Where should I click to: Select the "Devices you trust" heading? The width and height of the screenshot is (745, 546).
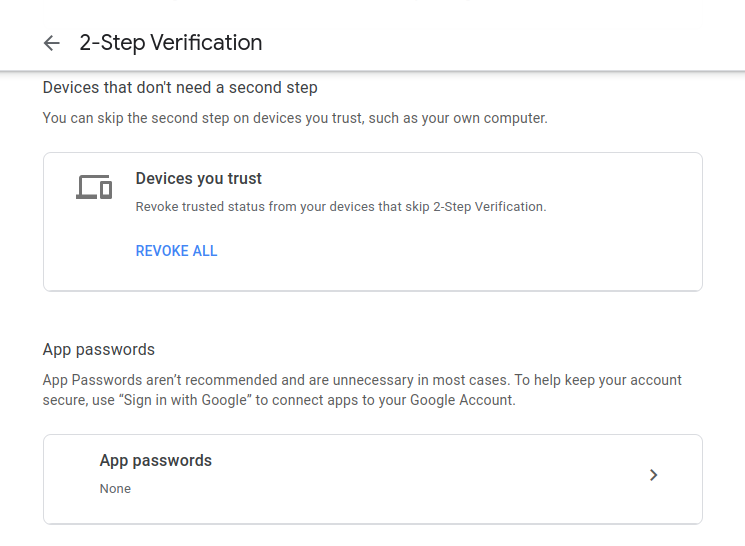coord(198,179)
